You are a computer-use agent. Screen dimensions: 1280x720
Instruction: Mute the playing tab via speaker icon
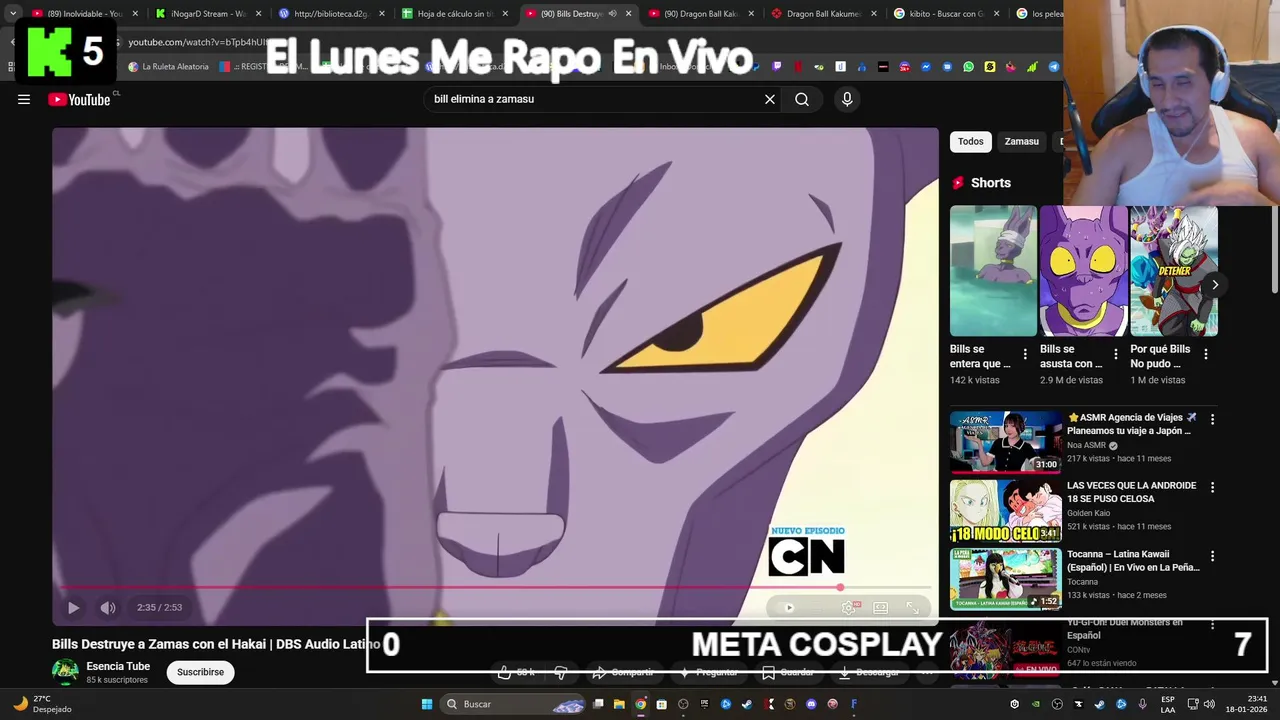(612, 14)
